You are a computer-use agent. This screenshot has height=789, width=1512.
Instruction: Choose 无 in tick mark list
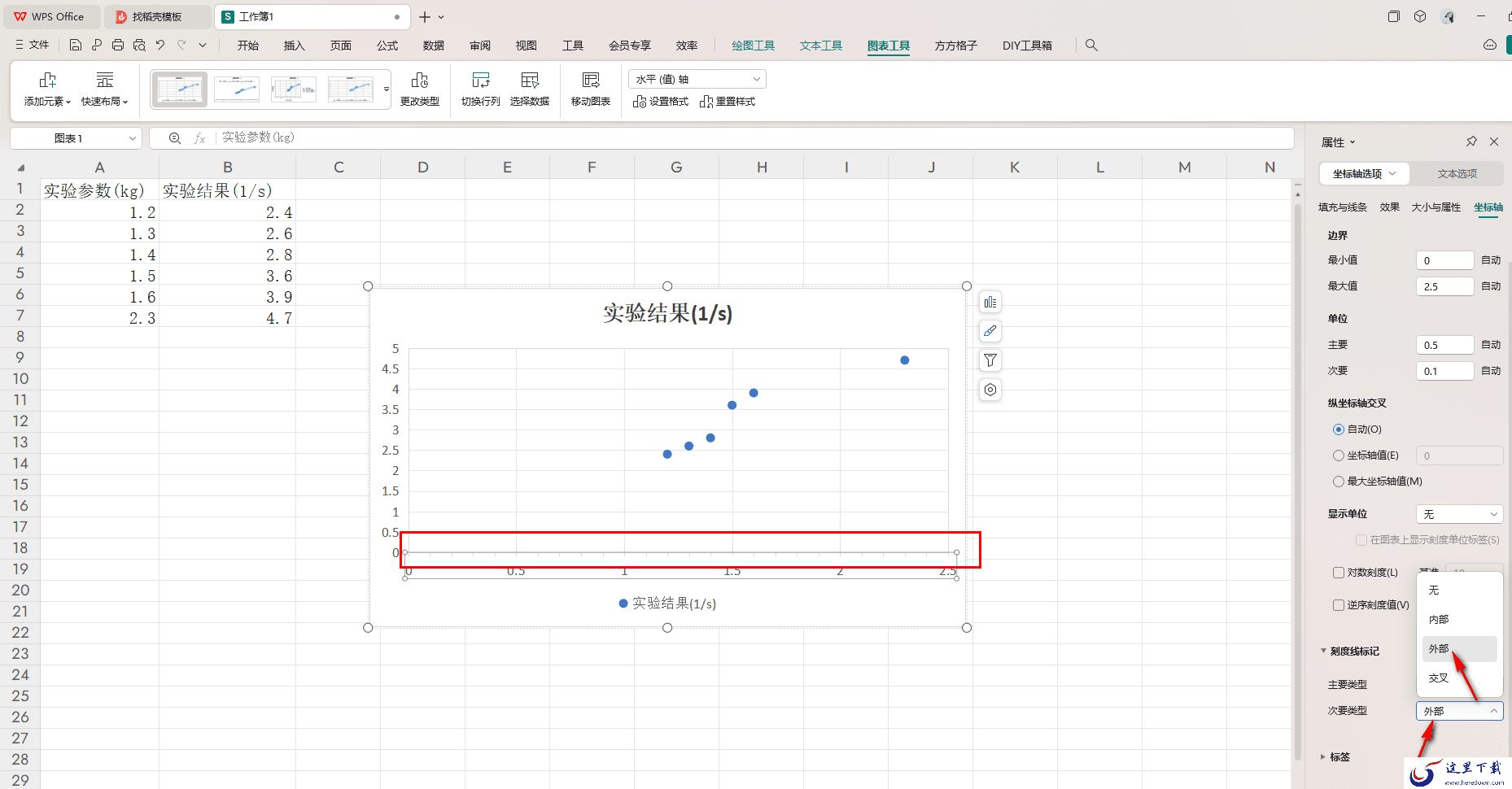(1459, 591)
